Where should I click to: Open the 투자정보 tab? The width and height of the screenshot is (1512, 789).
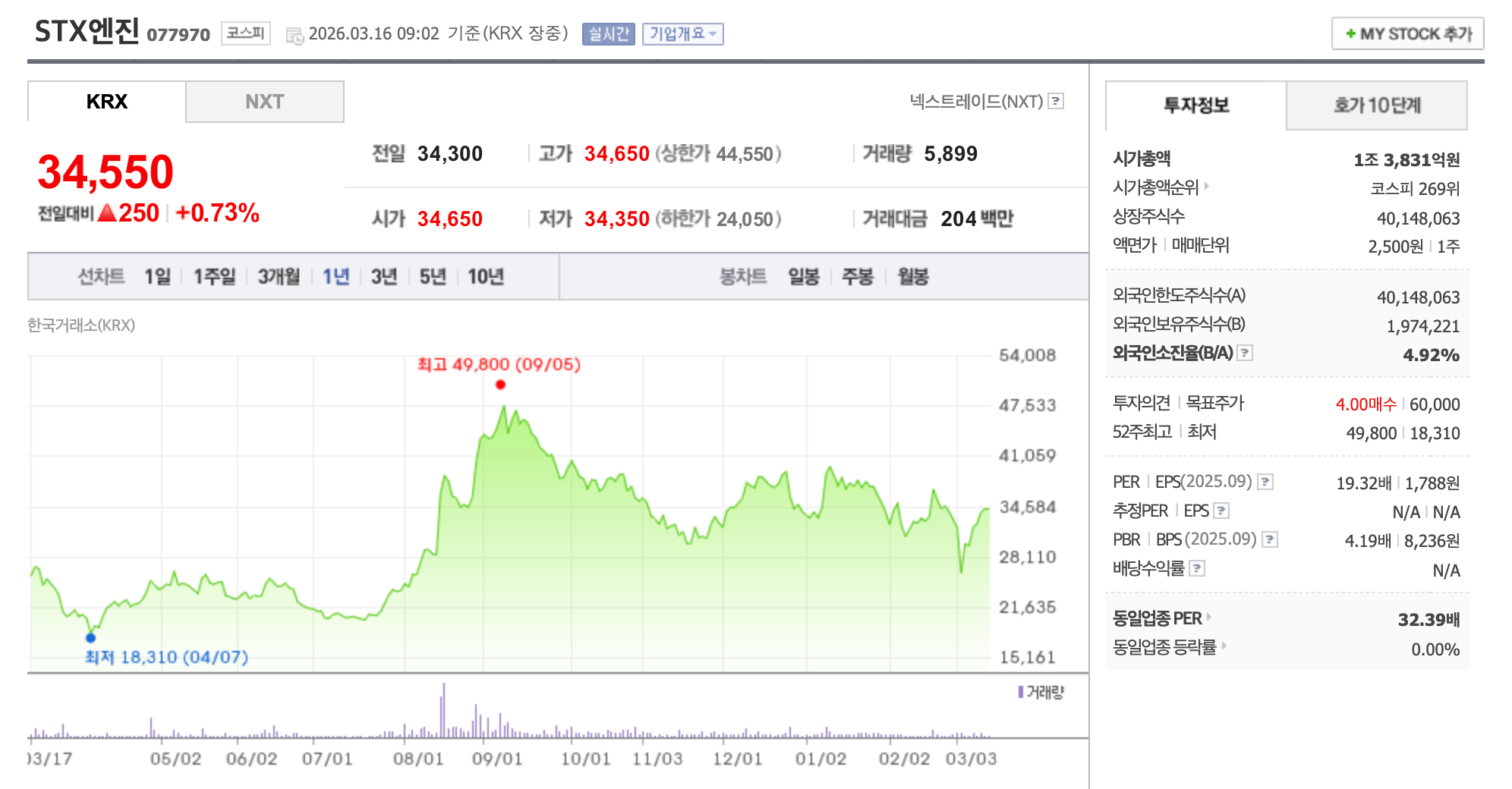click(x=1196, y=105)
